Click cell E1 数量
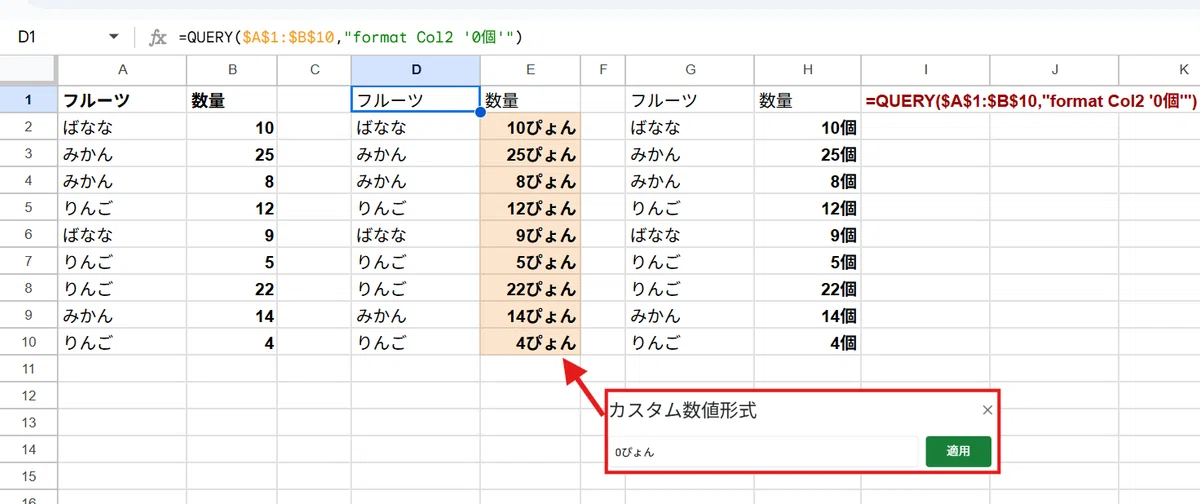Image resolution: width=1200 pixels, height=504 pixels. coord(530,100)
